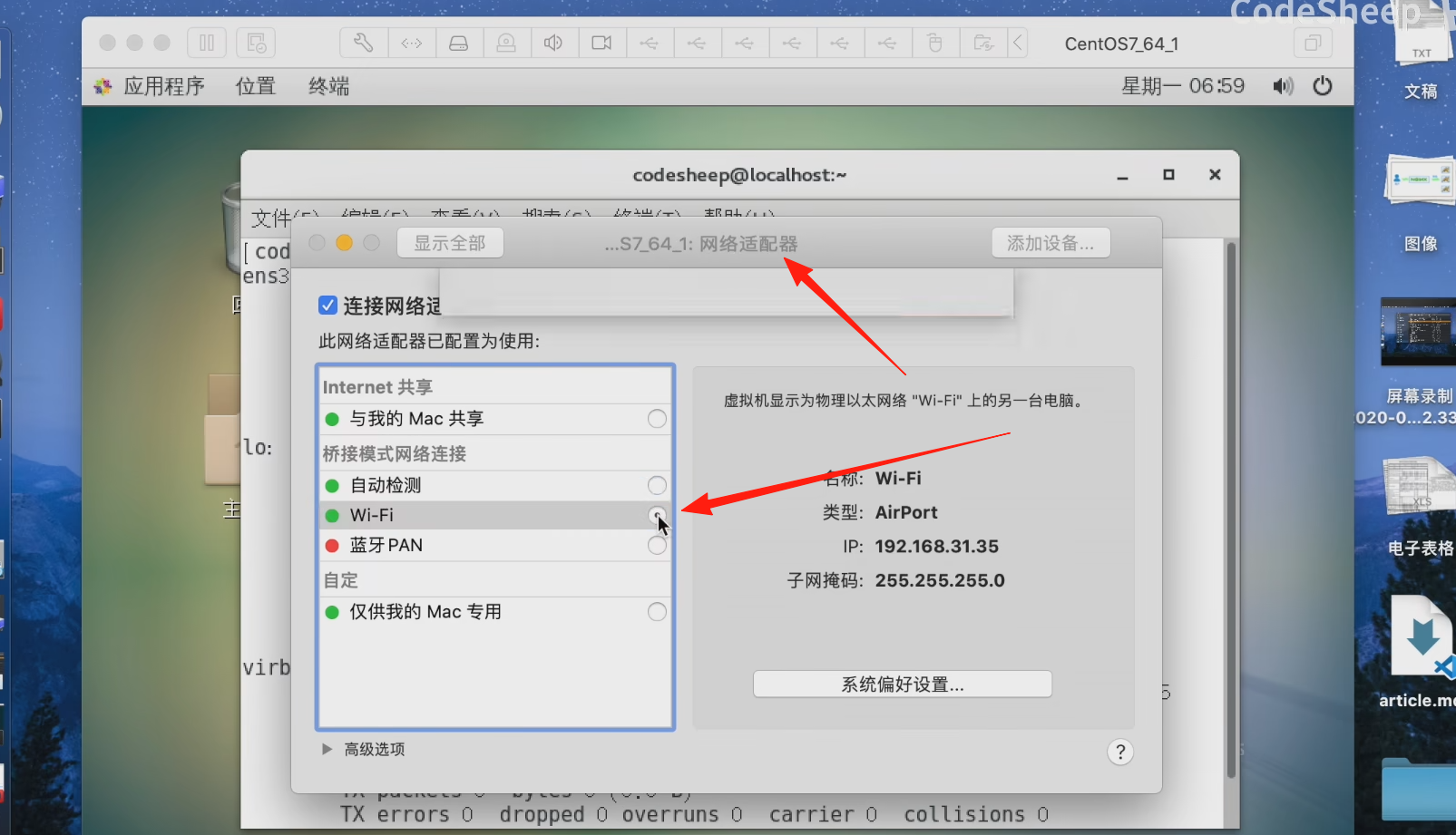Open the snapshot manager icon

tap(256, 43)
